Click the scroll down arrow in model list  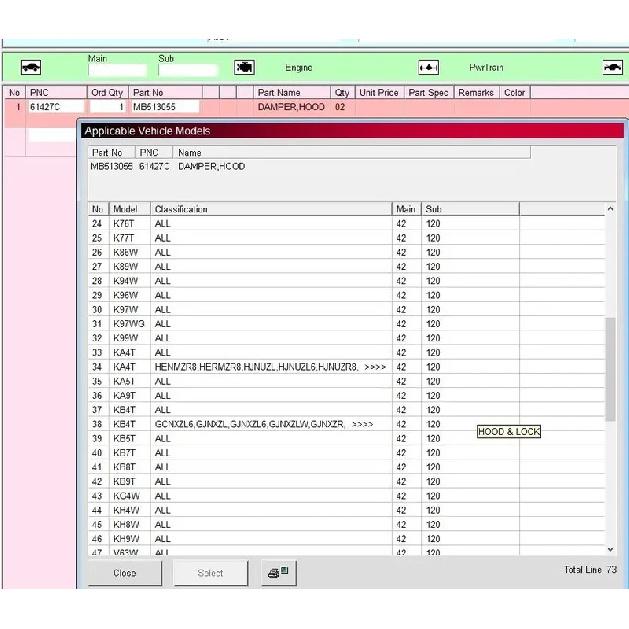tap(610, 550)
